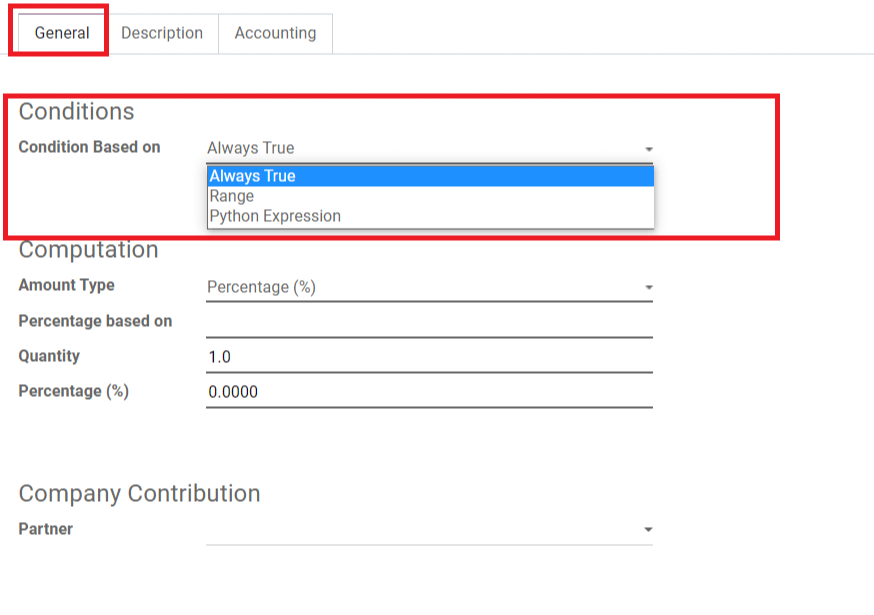Open the Description tab
This screenshot has width=874, height=615.
tap(162, 33)
